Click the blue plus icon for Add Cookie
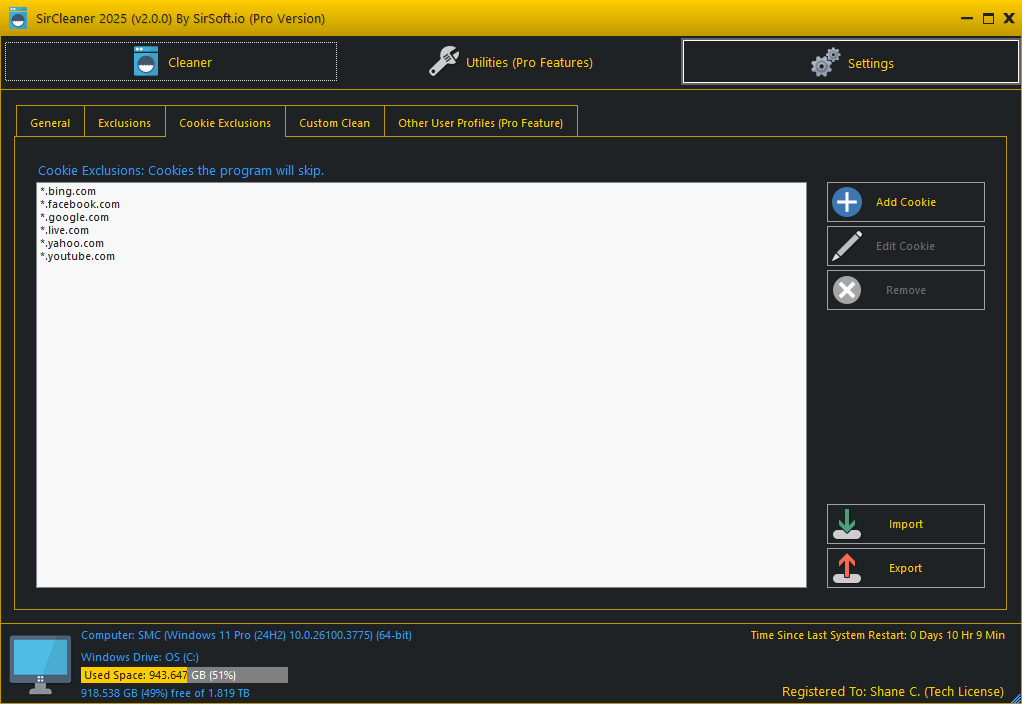Viewport: 1022px width, 704px height. (847, 202)
